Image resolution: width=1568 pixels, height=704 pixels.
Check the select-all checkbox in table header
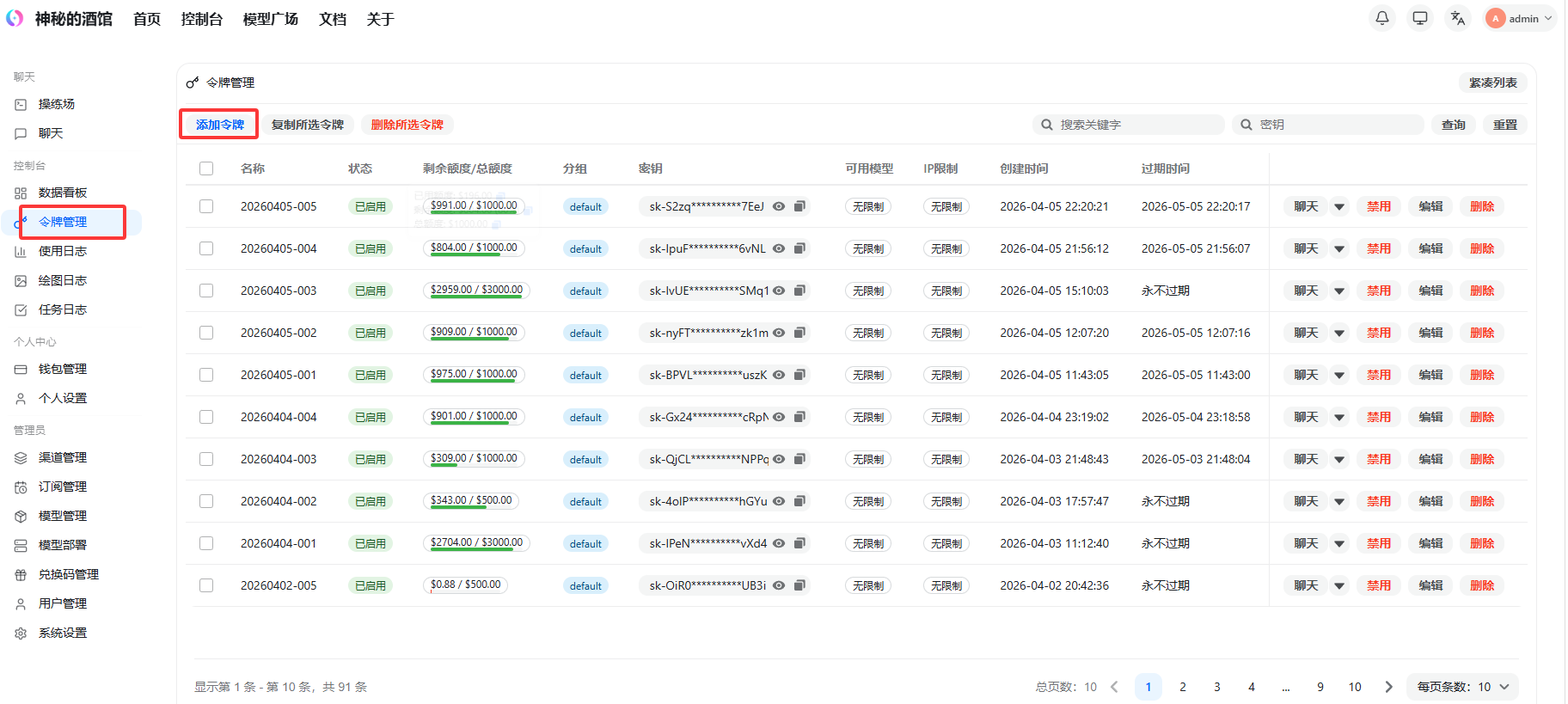[206, 168]
